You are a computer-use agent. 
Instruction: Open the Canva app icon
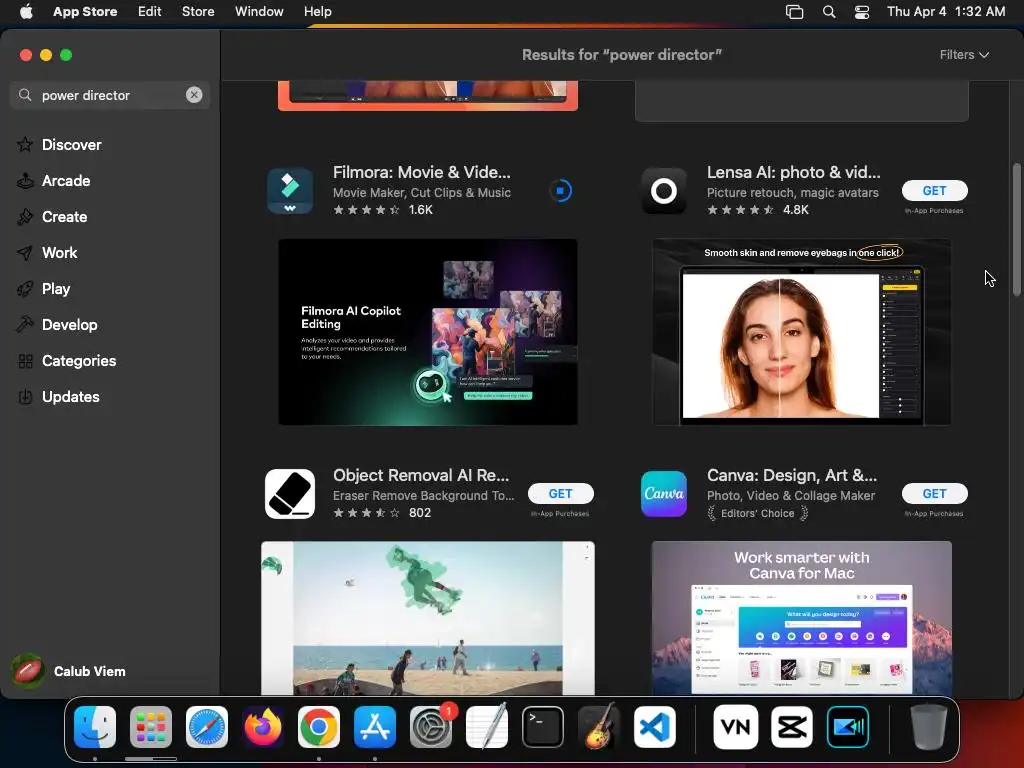[x=664, y=494]
